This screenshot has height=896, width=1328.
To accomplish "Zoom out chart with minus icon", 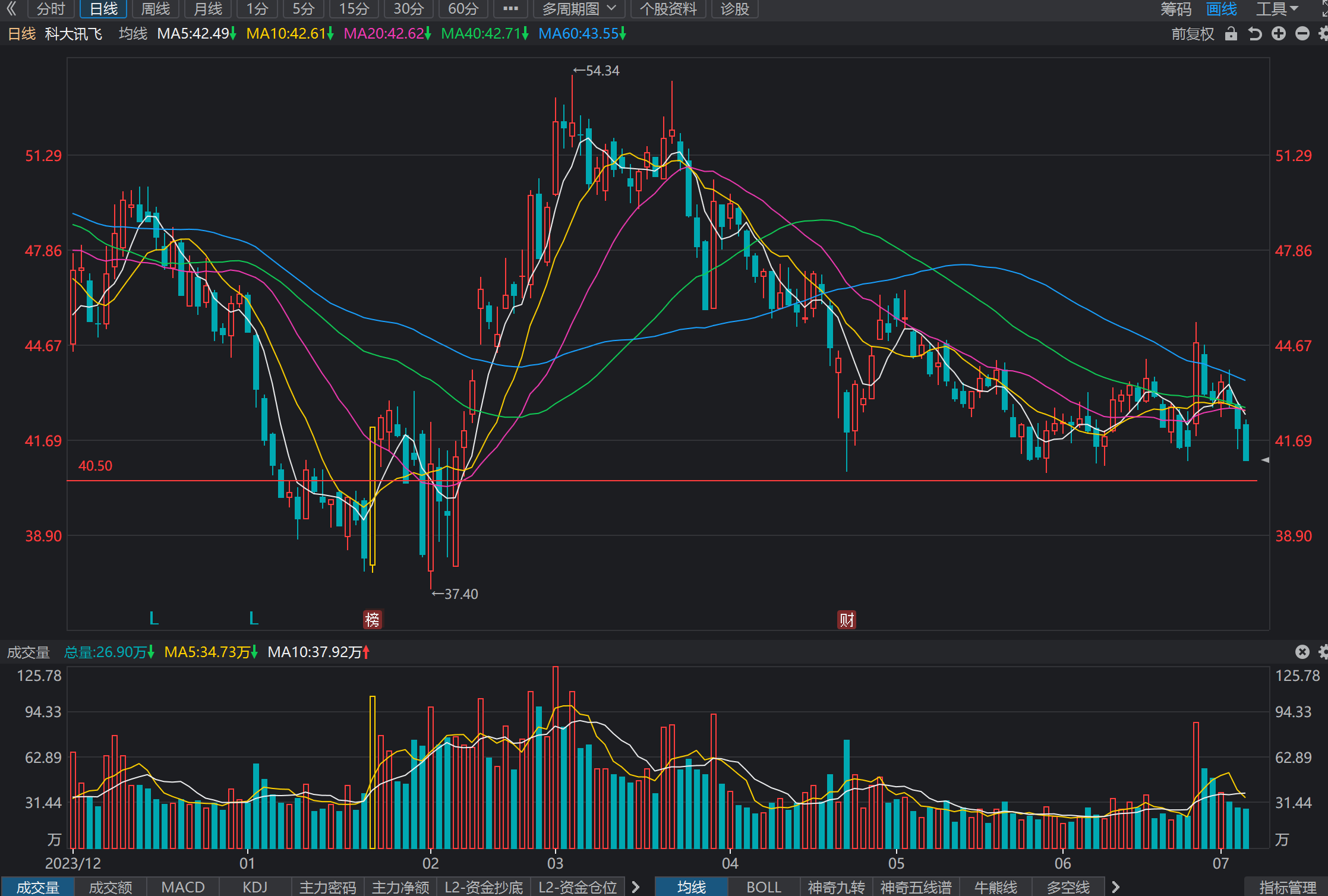I will pos(1302,34).
